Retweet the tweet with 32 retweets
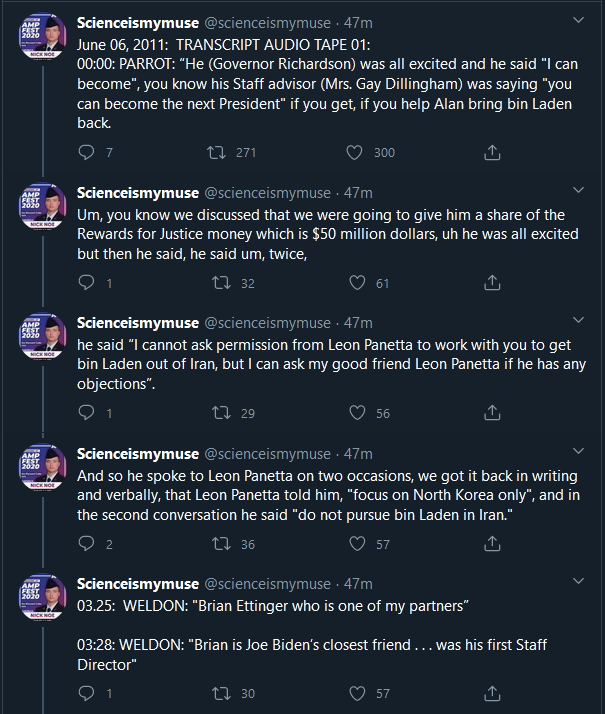 tap(222, 283)
